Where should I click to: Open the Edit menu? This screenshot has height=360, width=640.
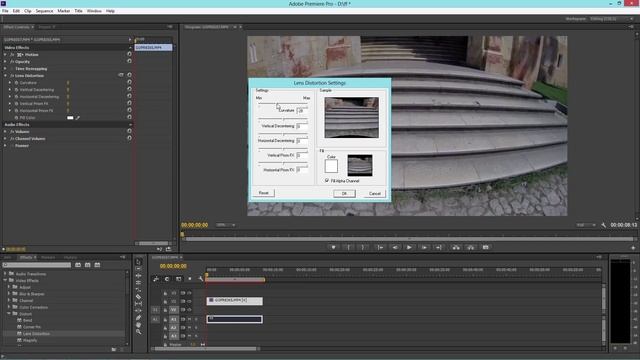[16, 11]
